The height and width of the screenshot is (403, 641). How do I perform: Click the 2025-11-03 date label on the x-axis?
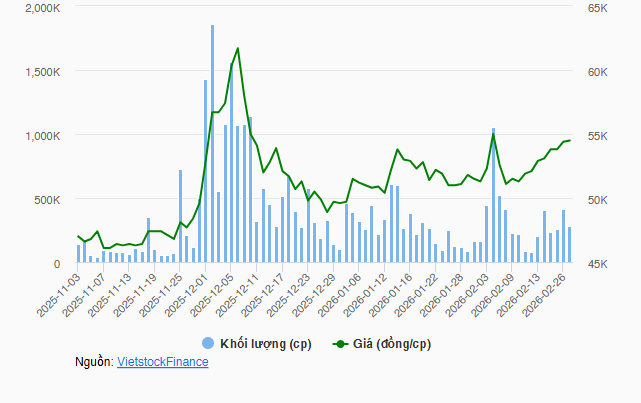click(60, 294)
